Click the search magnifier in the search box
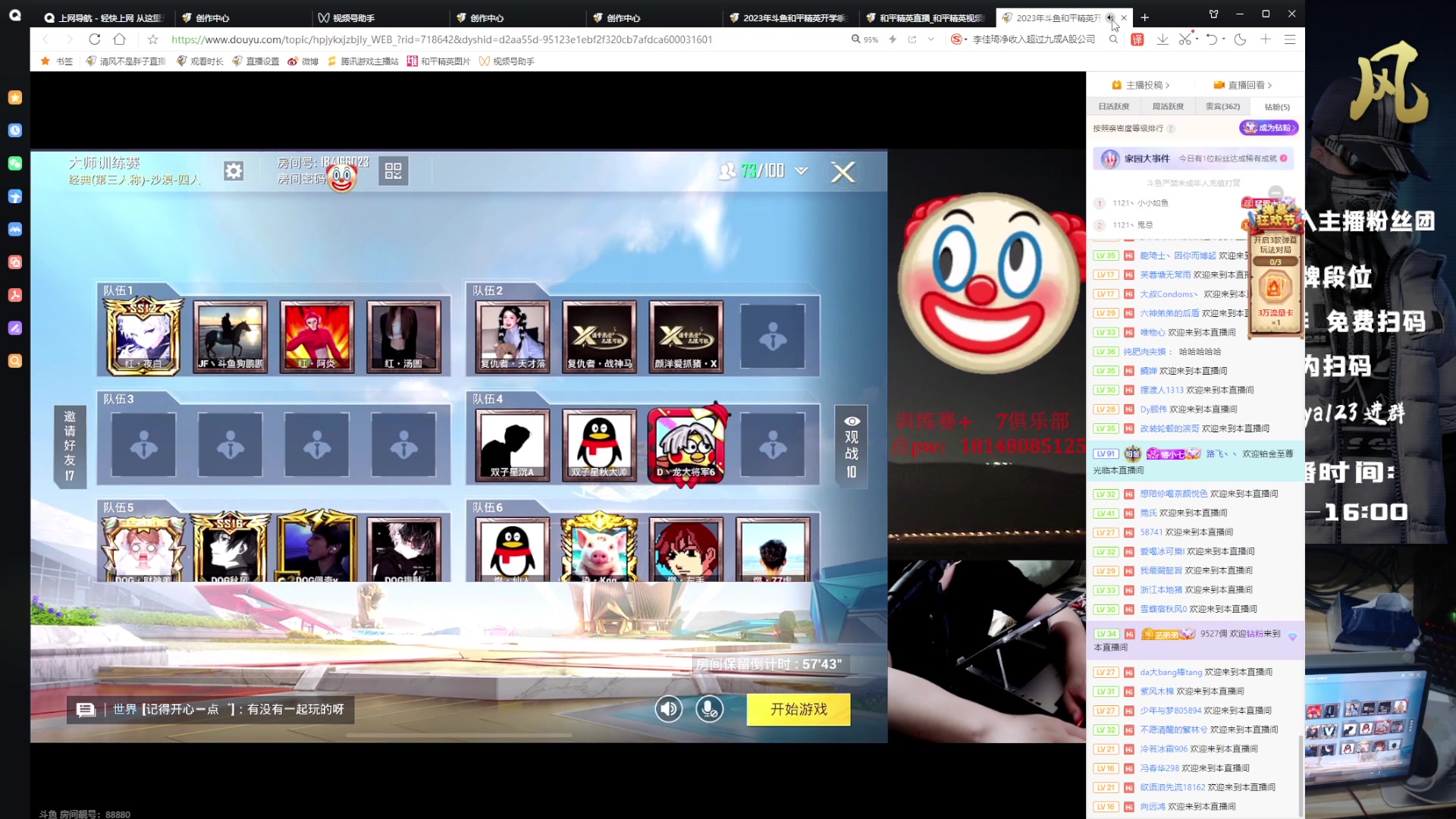Viewport: 1456px width, 819px height. (1113, 39)
